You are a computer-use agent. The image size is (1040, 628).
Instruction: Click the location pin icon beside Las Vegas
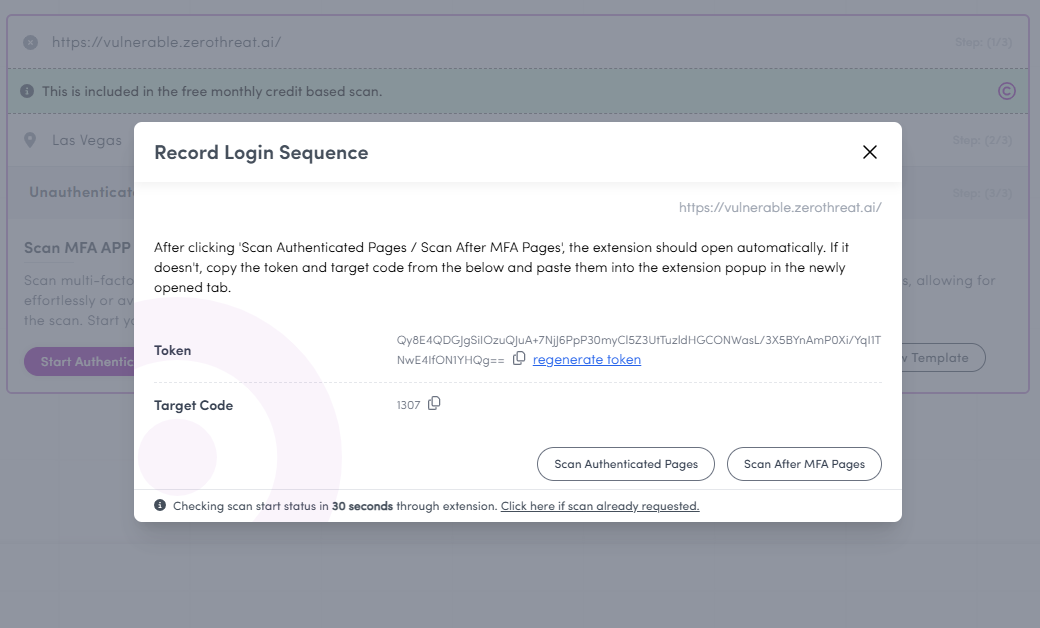[30, 140]
